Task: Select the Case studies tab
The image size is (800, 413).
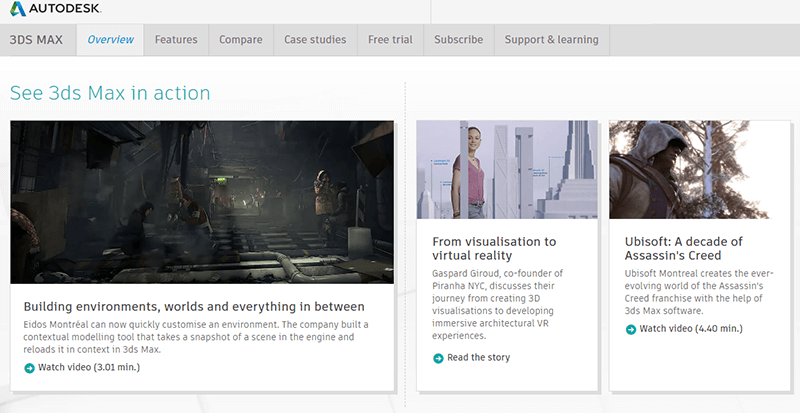Action: tap(315, 40)
